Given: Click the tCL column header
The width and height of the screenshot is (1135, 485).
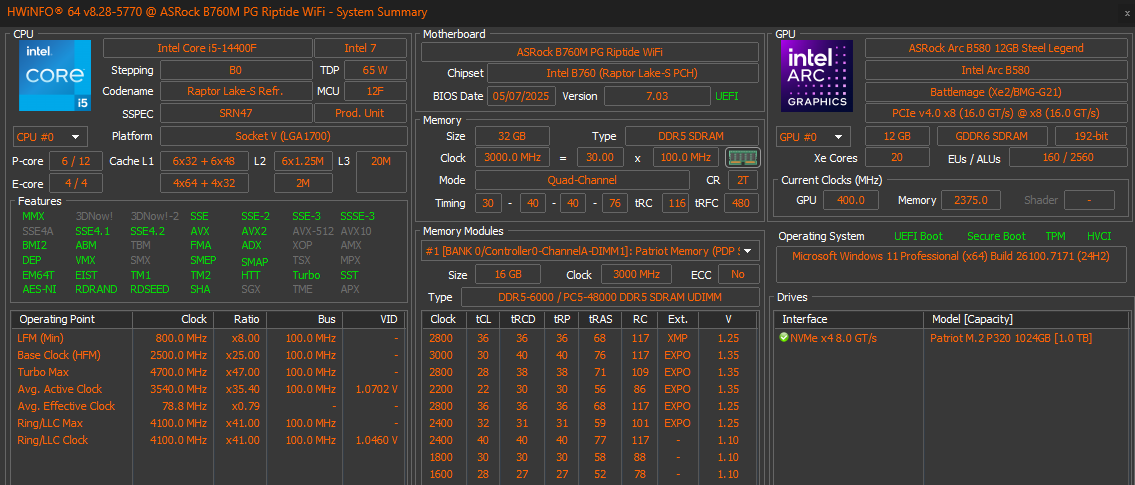Looking at the screenshot, I should (482, 319).
